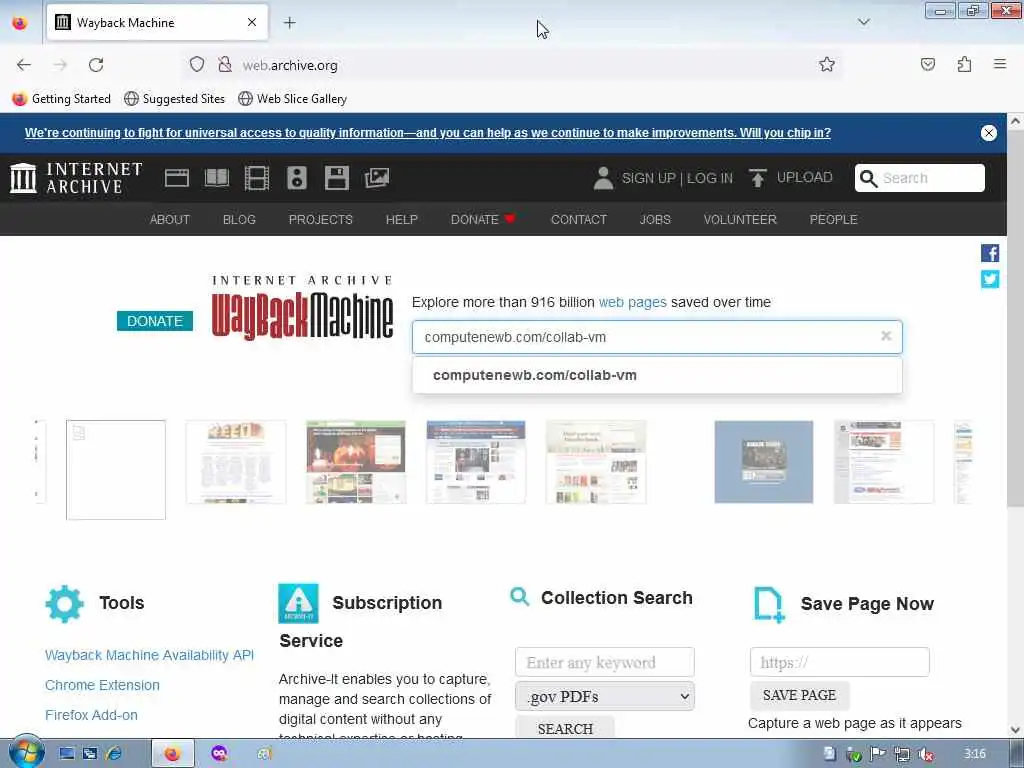1024x768 pixels.
Task: Open the HELP menu item
Action: [402, 219]
